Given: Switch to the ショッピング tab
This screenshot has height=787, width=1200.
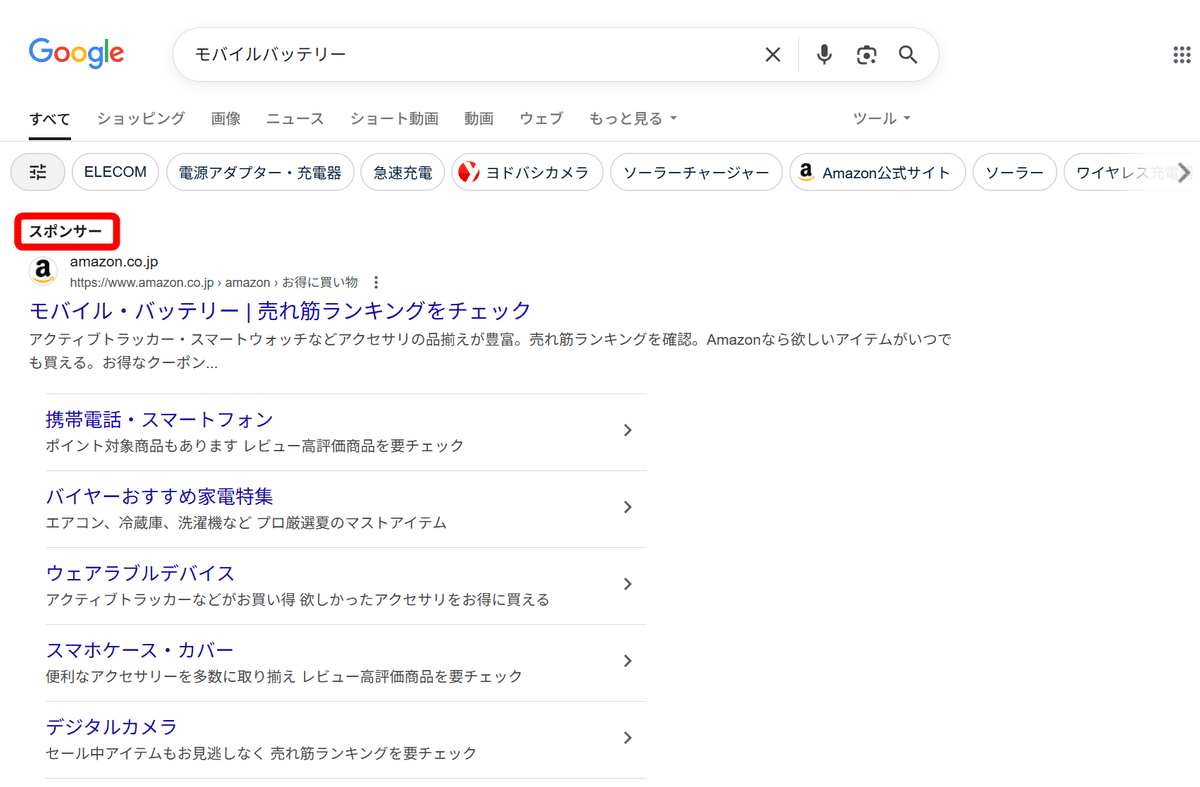Looking at the screenshot, I should (141, 119).
